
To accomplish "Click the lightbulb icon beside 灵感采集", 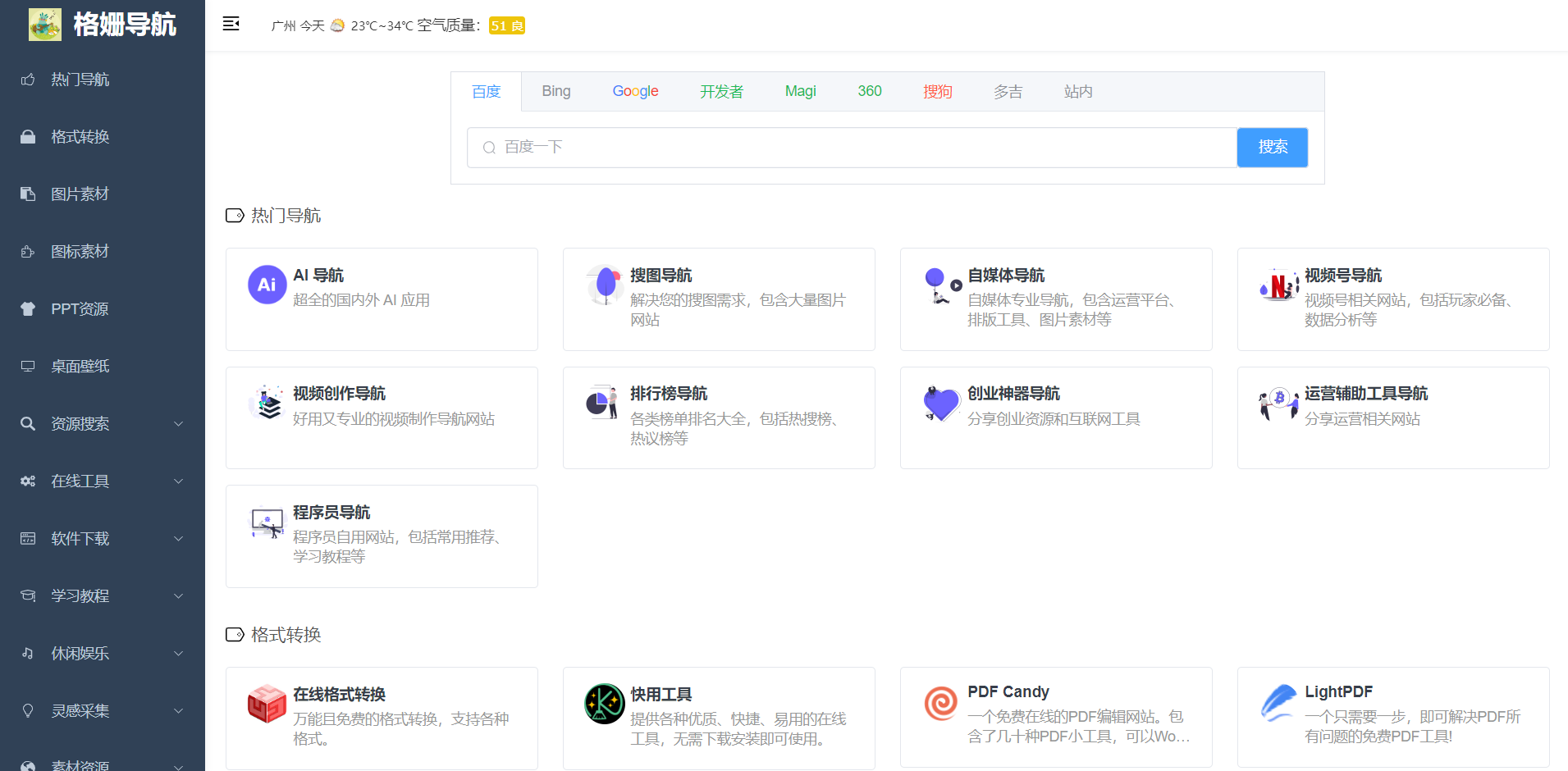I will [x=28, y=711].
